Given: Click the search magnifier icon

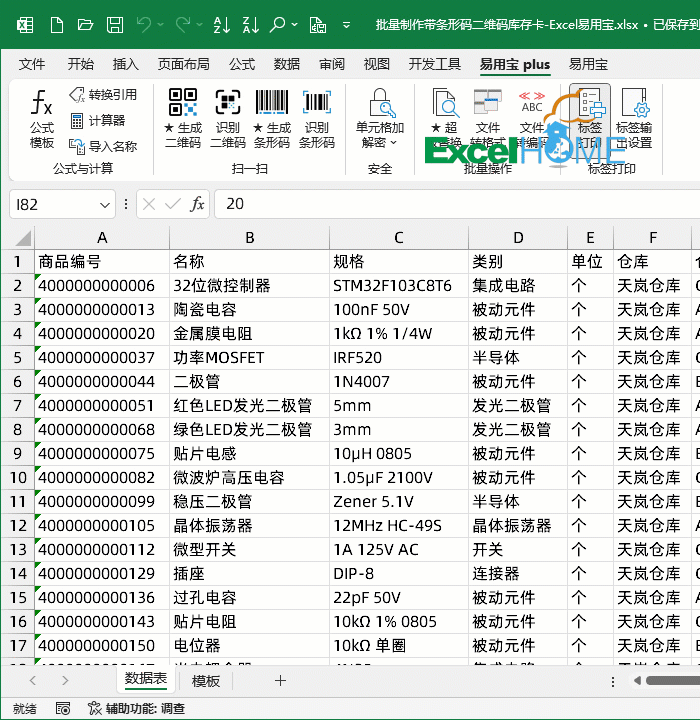Looking at the screenshot, I should pos(277,24).
